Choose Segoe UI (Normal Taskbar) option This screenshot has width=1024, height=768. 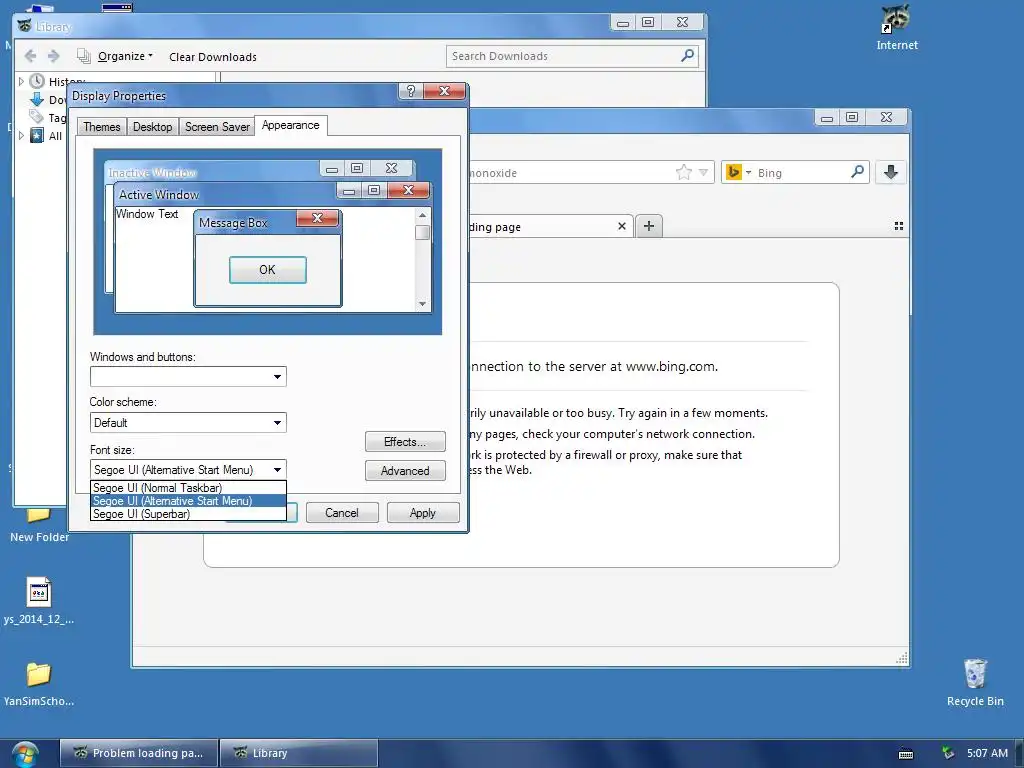pyautogui.click(x=188, y=488)
